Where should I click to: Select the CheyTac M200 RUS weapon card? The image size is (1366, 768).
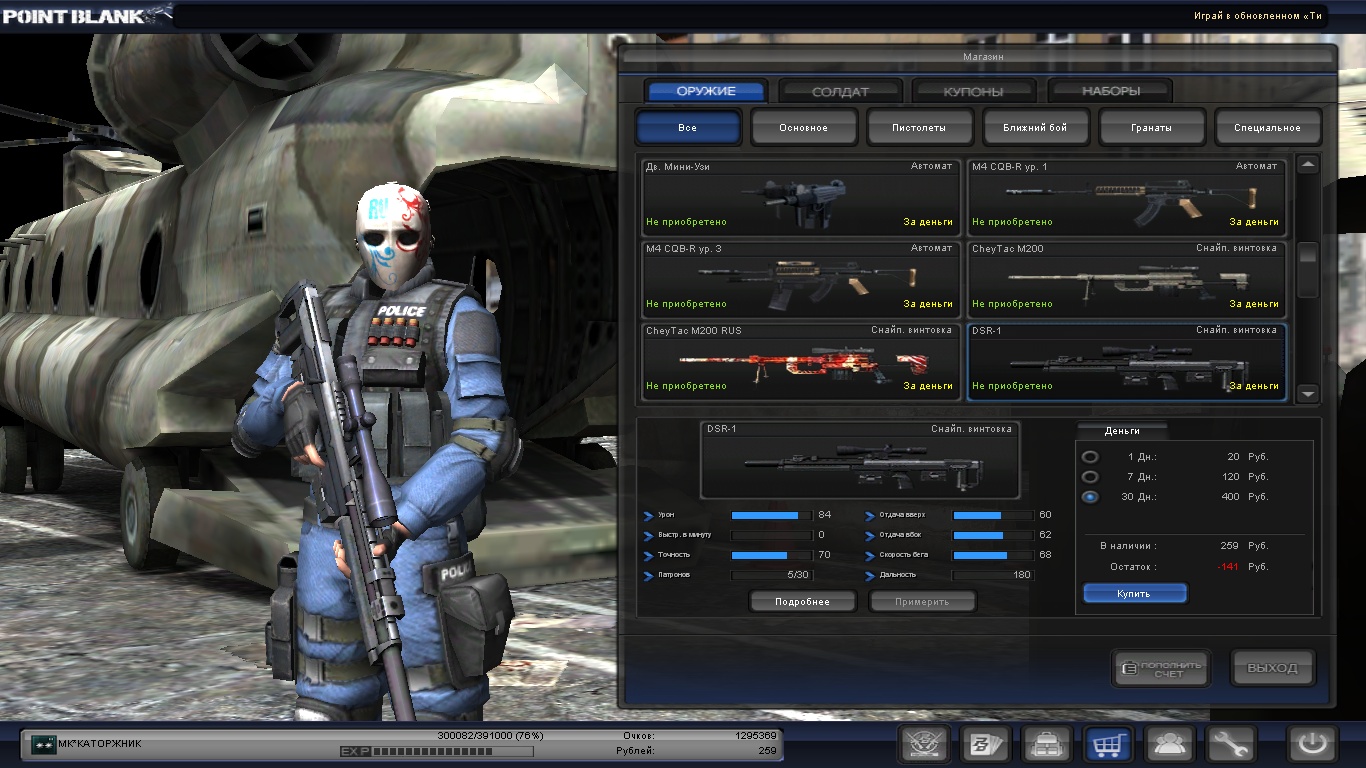pyautogui.click(x=800, y=362)
